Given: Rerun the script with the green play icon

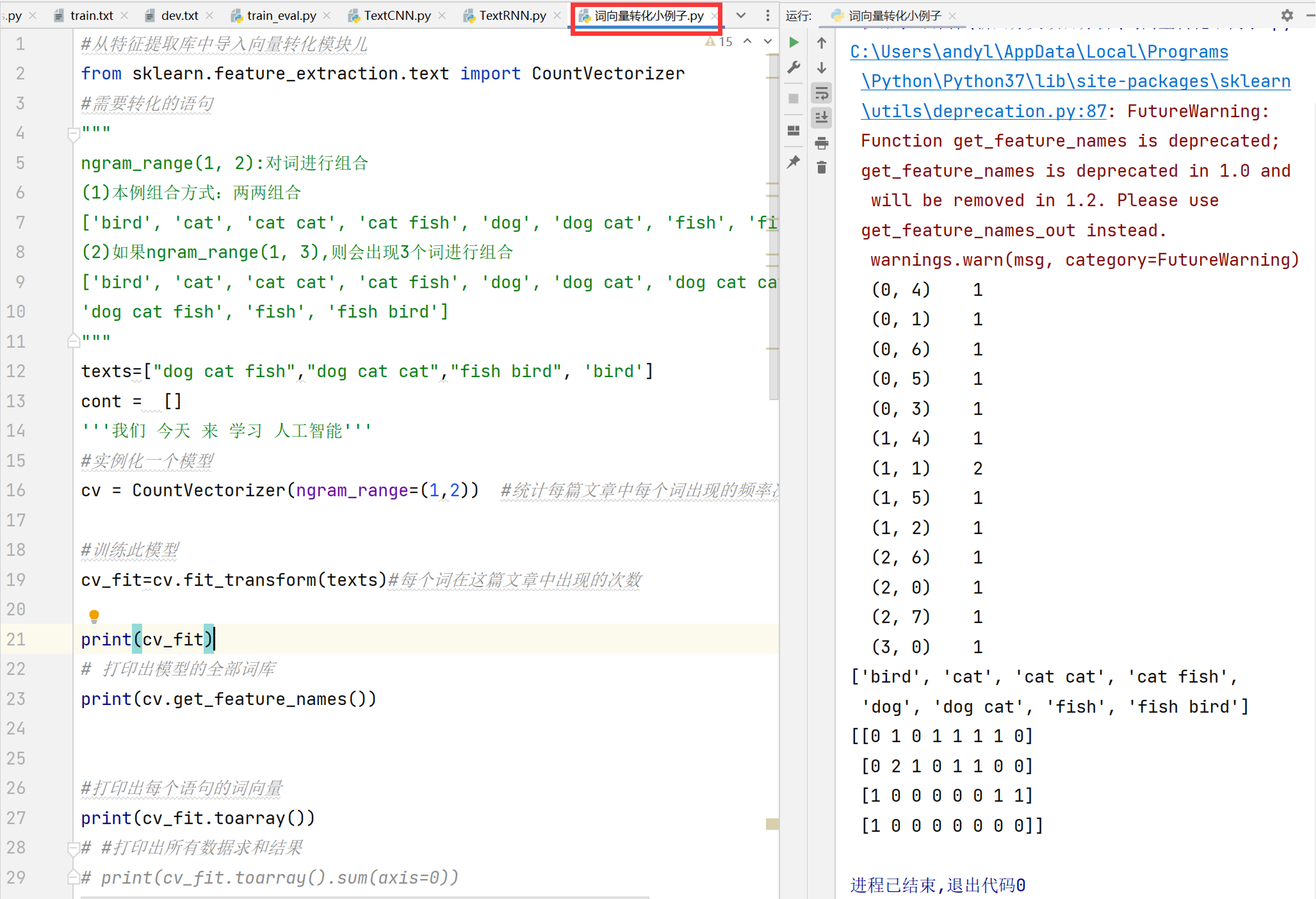Looking at the screenshot, I should tap(794, 42).
